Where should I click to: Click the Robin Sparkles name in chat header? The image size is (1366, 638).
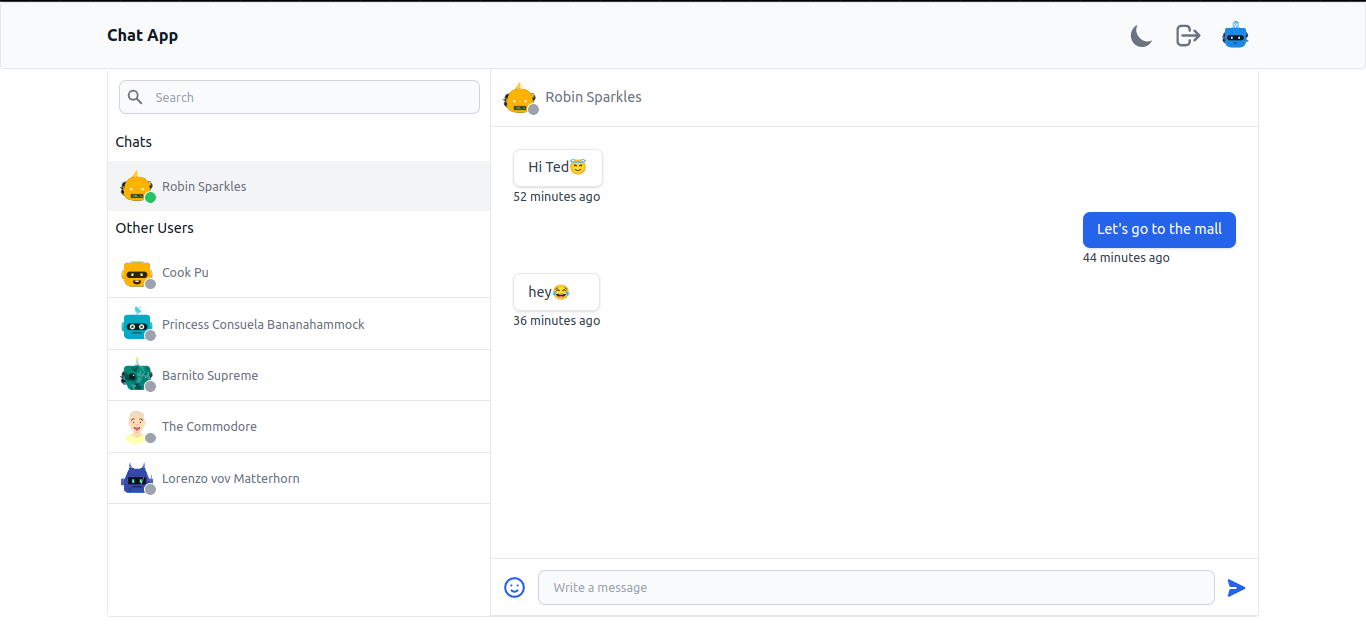[x=593, y=97]
